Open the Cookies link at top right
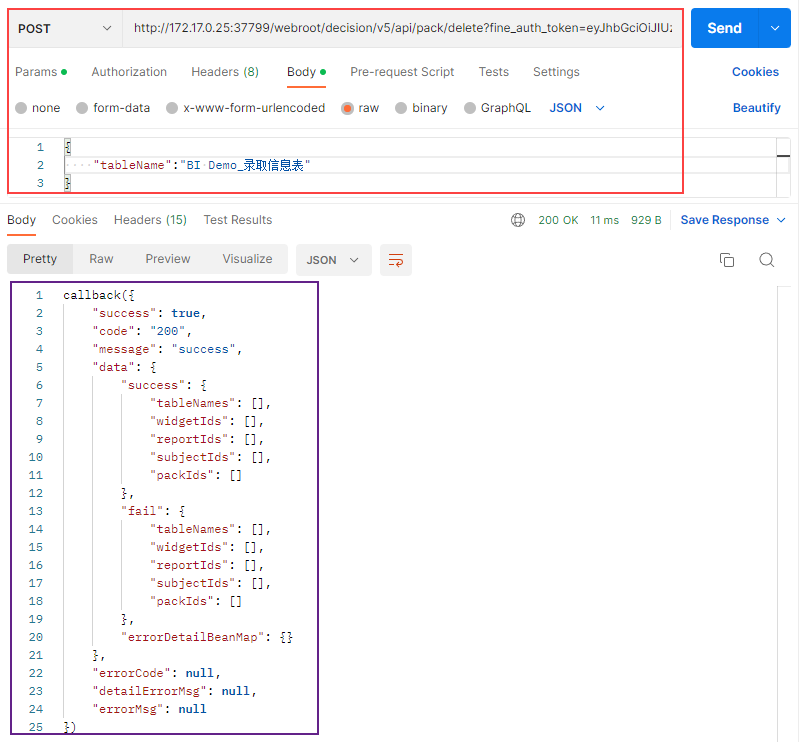The height and width of the screenshot is (742, 800). 755,72
